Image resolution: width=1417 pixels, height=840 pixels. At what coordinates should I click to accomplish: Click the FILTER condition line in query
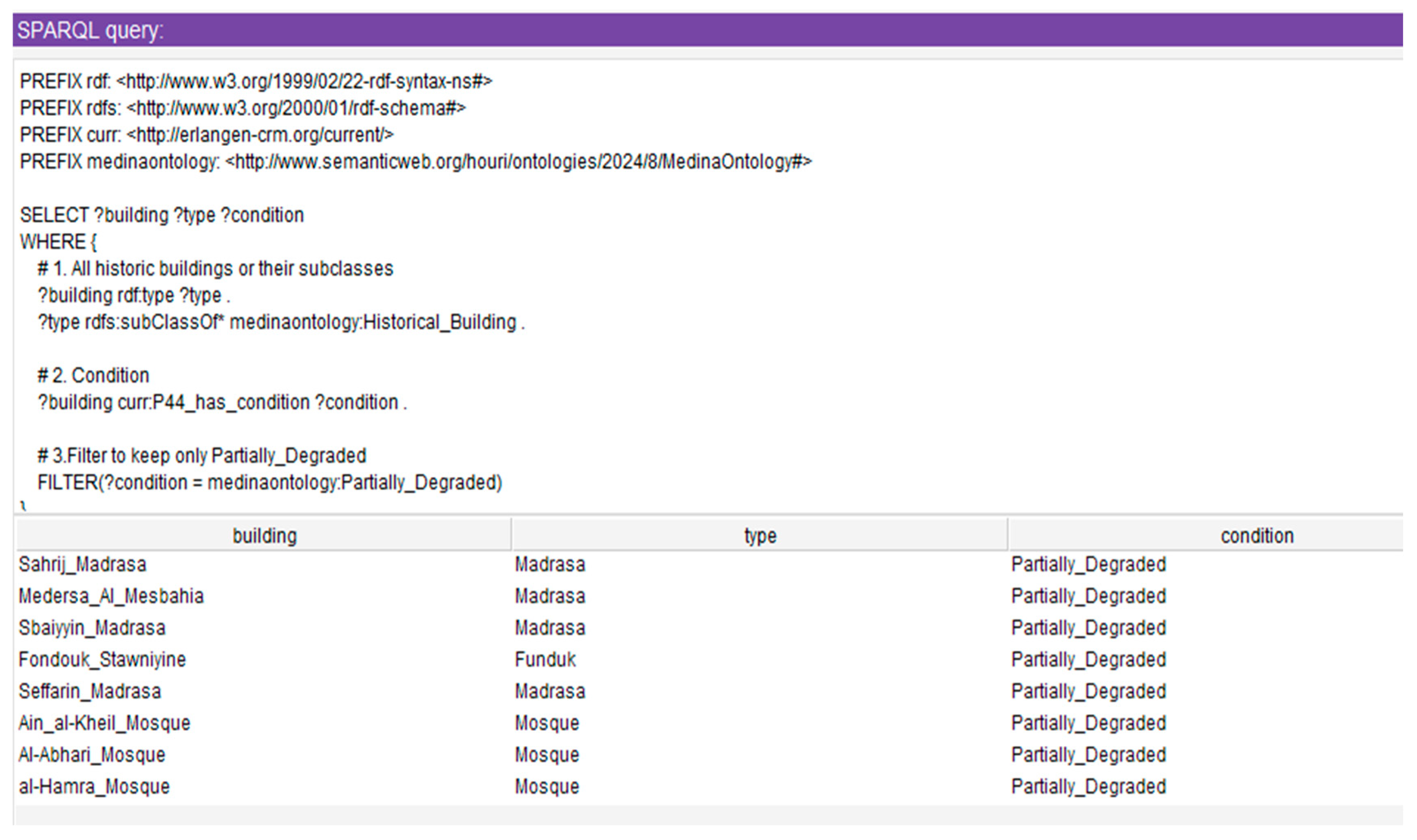point(269,482)
